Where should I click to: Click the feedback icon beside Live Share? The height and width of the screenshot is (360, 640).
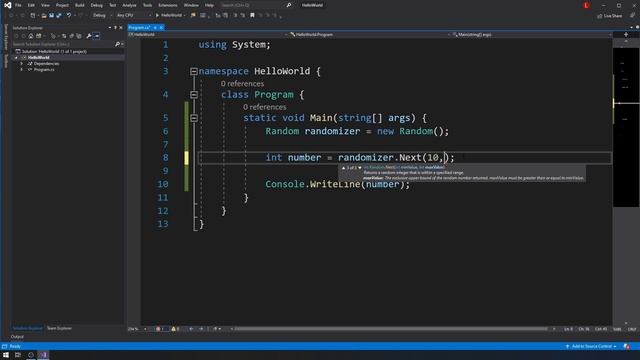pyautogui.click(x=632, y=16)
